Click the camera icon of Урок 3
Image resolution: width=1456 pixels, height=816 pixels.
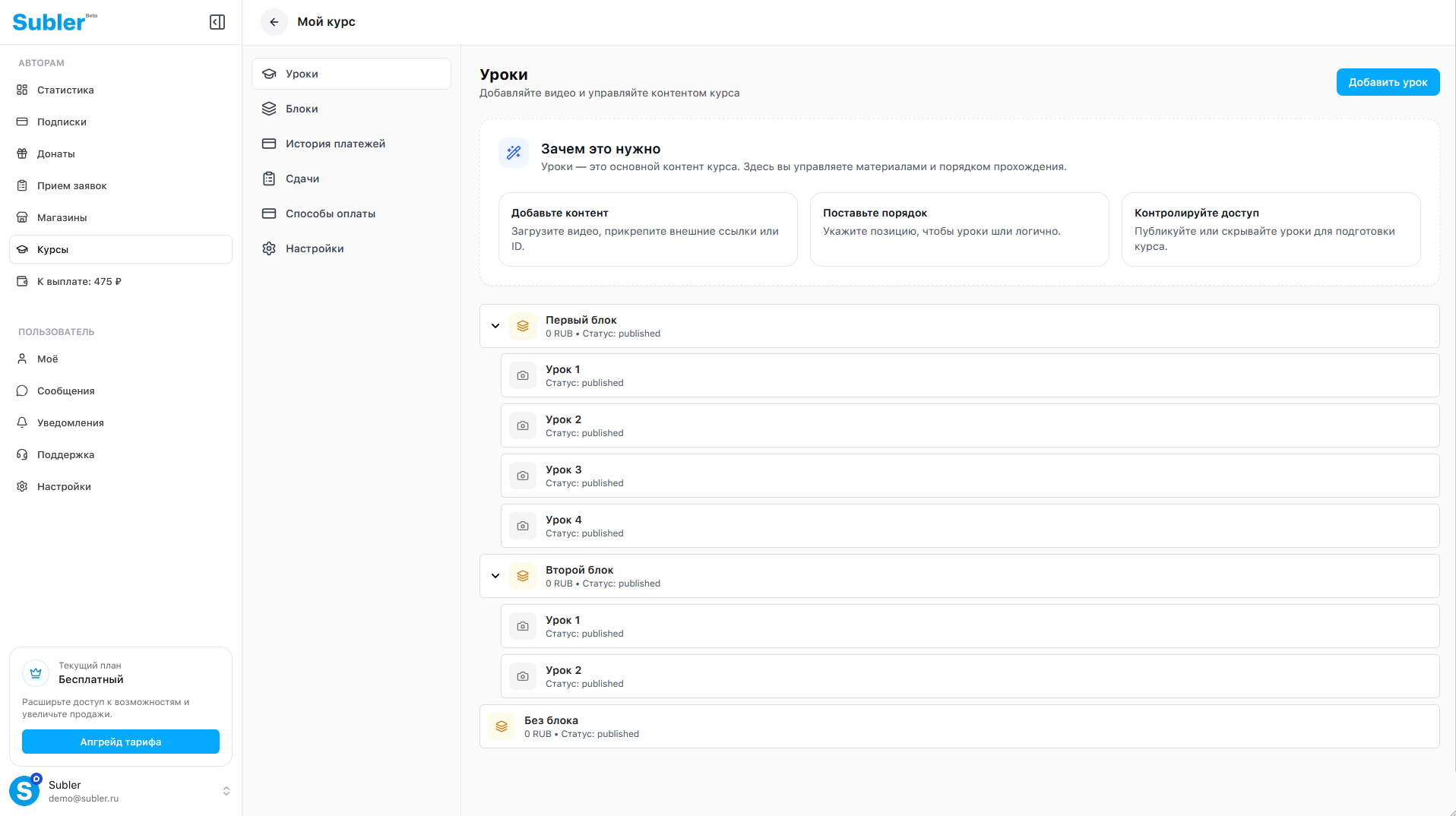(x=523, y=476)
